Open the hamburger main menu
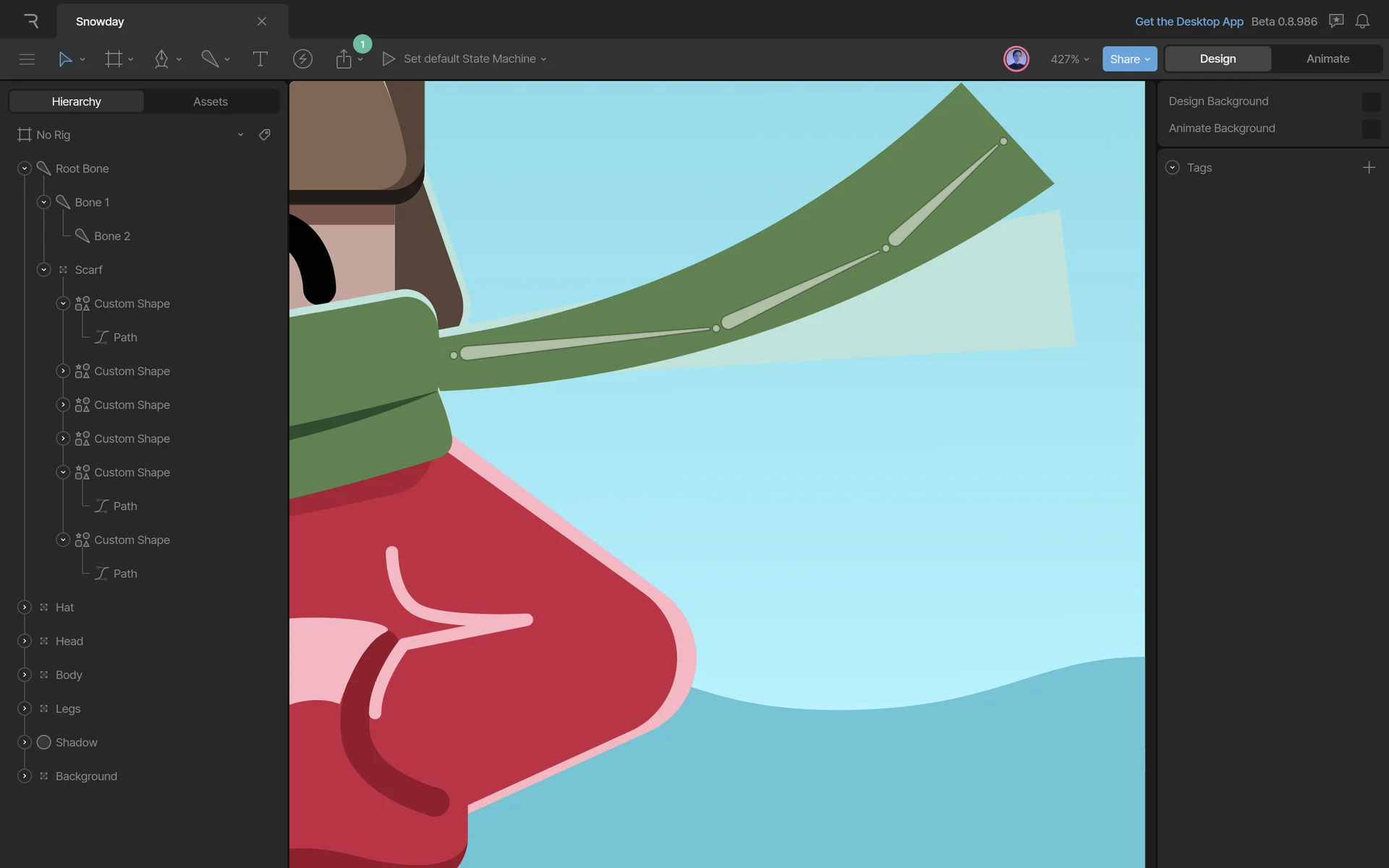The width and height of the screenshot is (1389, 868). (x=27, y=59)
